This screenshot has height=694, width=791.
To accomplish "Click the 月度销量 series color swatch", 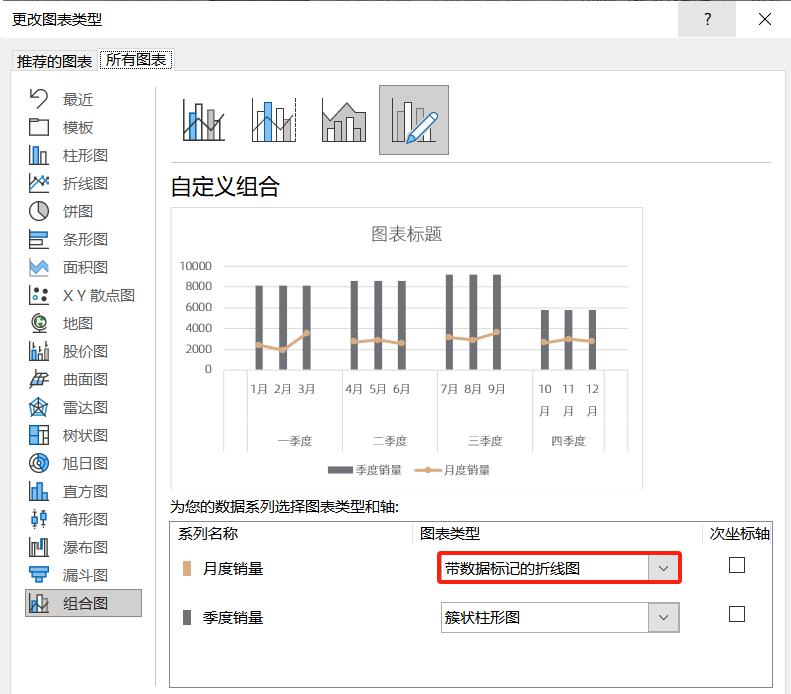I will 187,568.
